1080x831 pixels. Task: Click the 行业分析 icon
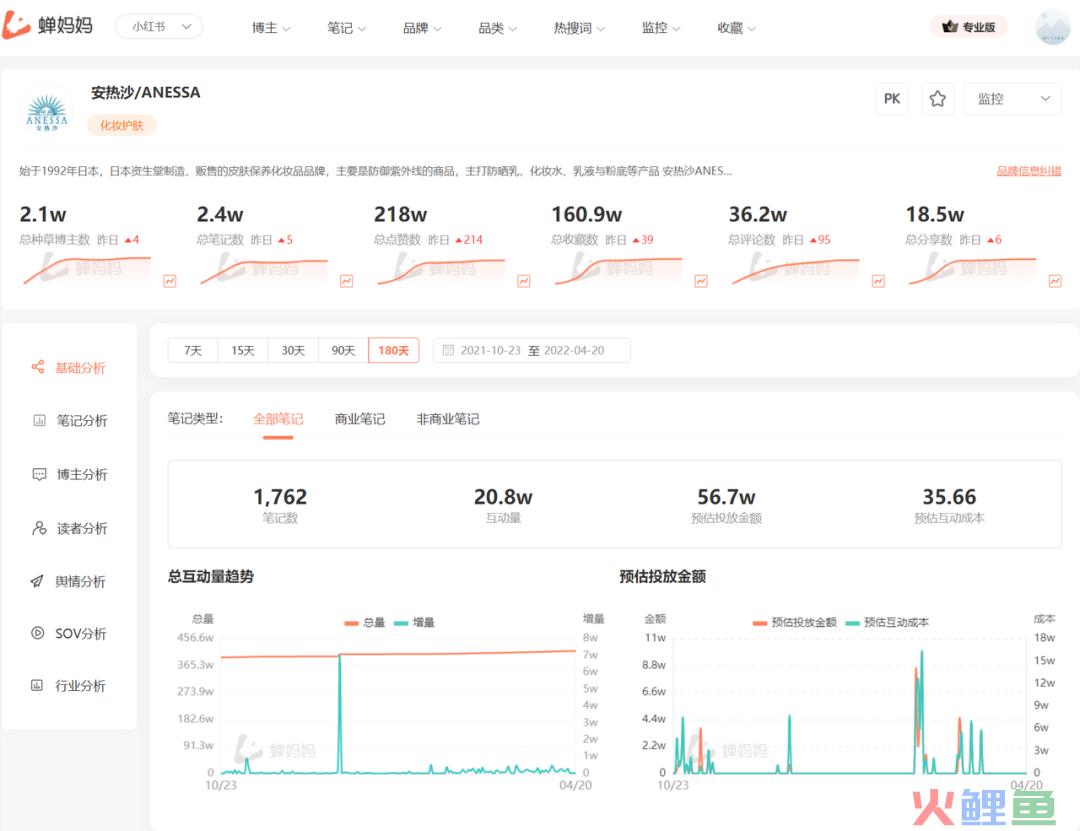click(x=37, y=686)
